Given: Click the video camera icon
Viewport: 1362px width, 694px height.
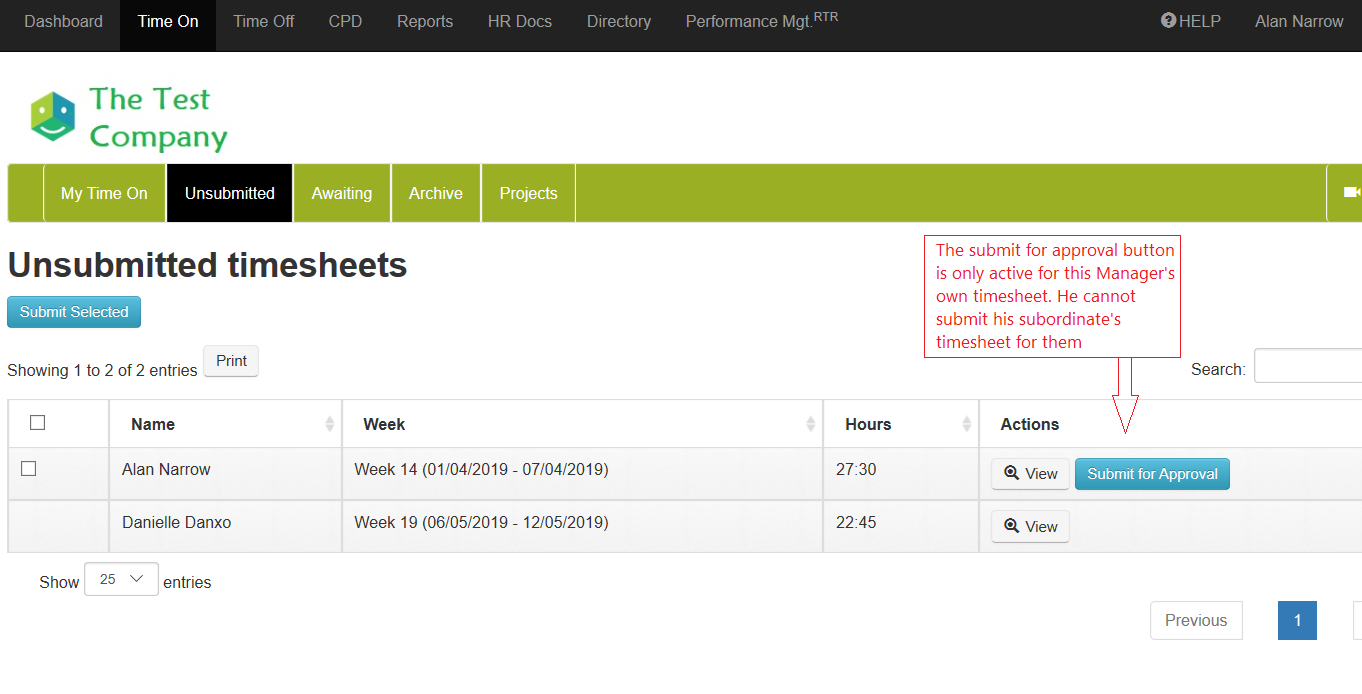Looking at the screenshot, I should click(x=1351, y=192).
